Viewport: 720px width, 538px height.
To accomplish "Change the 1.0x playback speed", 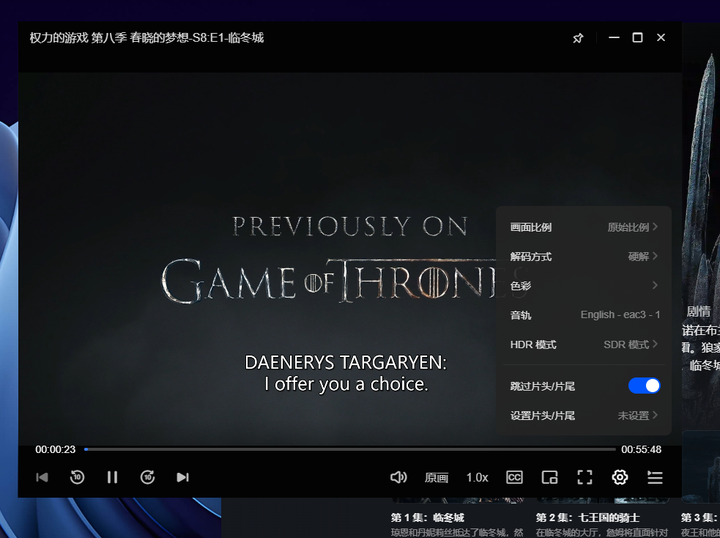I will (x=477, y=478).
